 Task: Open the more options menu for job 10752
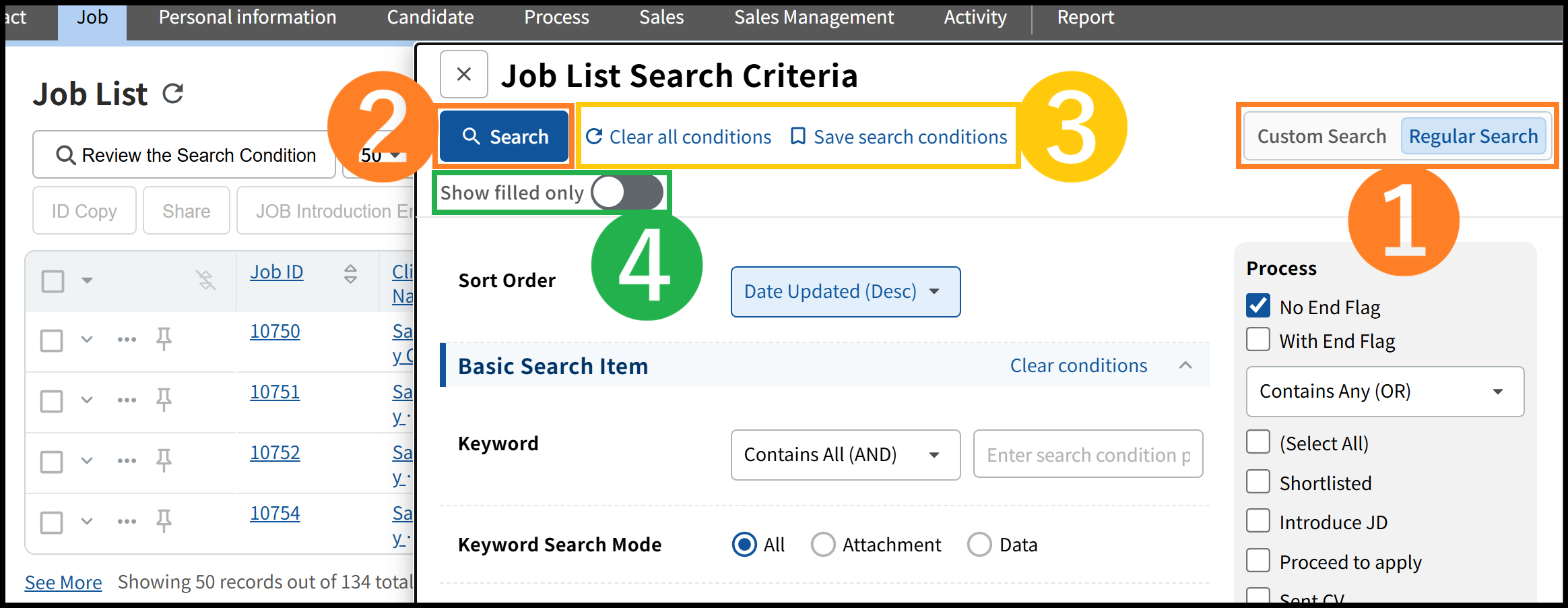pyautogui.click(x=127, y=460)
